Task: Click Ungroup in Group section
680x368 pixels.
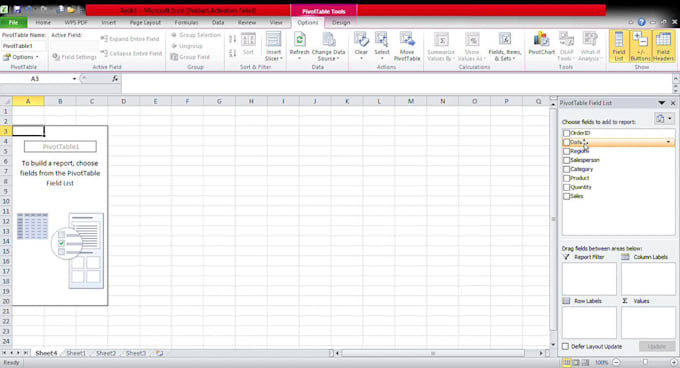Action: [187, 46]
